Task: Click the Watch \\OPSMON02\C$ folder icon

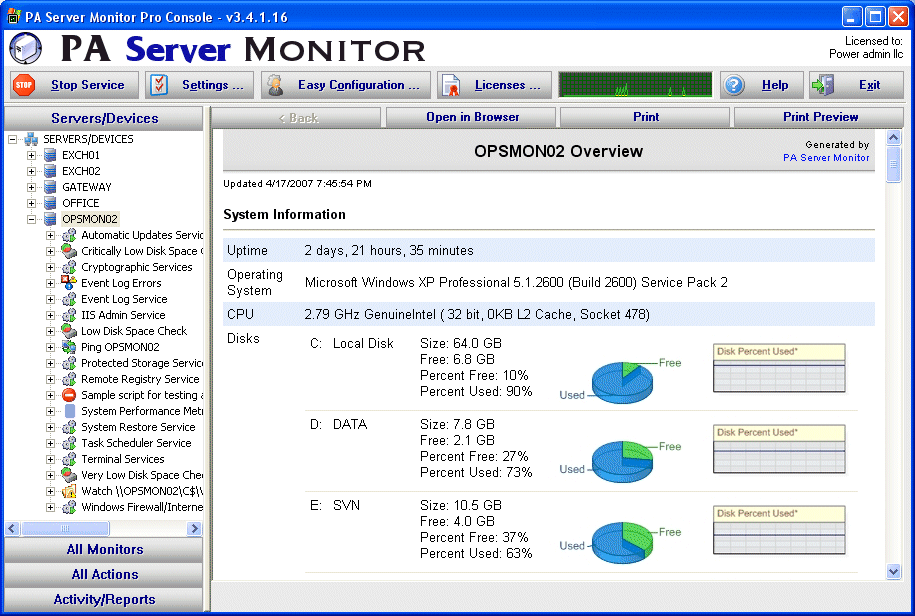Action: click(69, 491)
